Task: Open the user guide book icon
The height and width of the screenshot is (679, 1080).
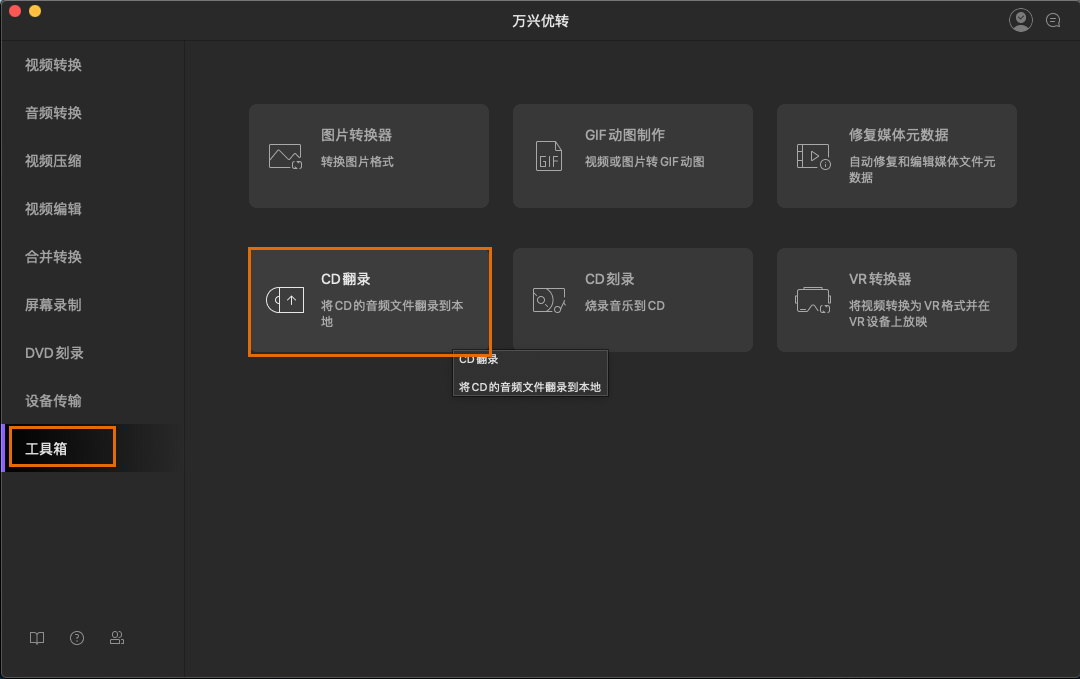Action: [36, 637]
